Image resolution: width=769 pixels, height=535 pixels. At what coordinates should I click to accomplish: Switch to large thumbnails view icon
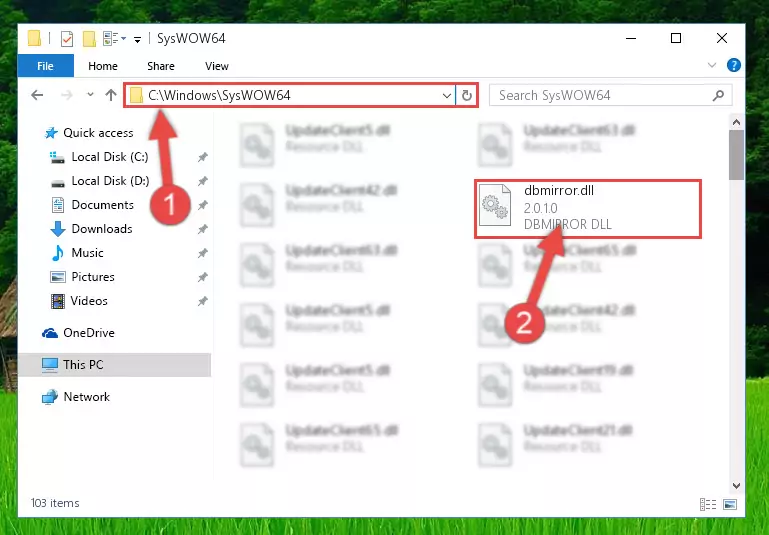(x=730, y=504)
